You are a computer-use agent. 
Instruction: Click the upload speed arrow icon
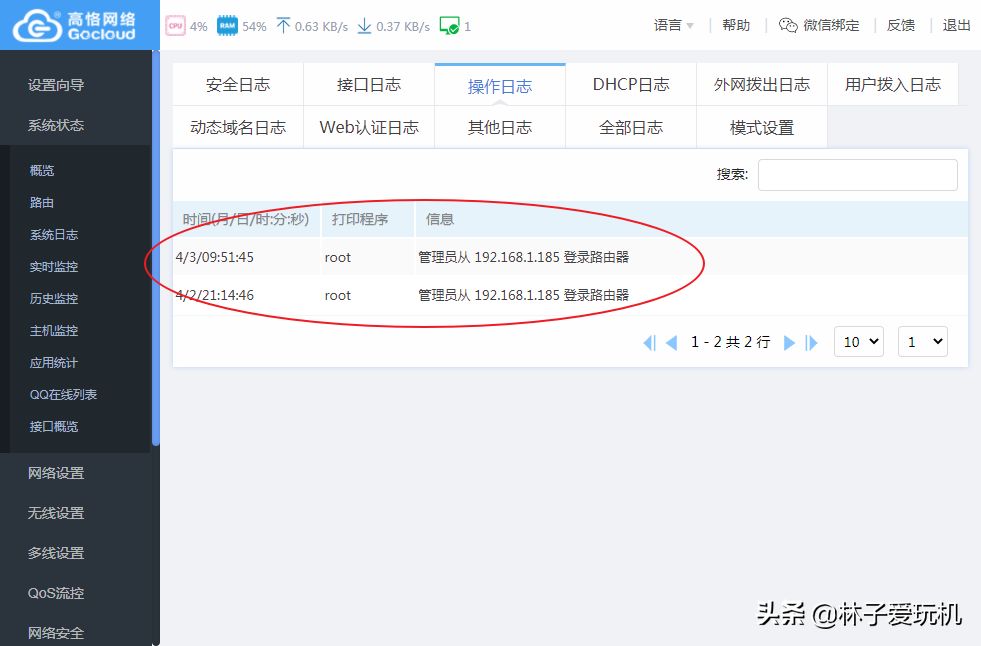(283, 26)
